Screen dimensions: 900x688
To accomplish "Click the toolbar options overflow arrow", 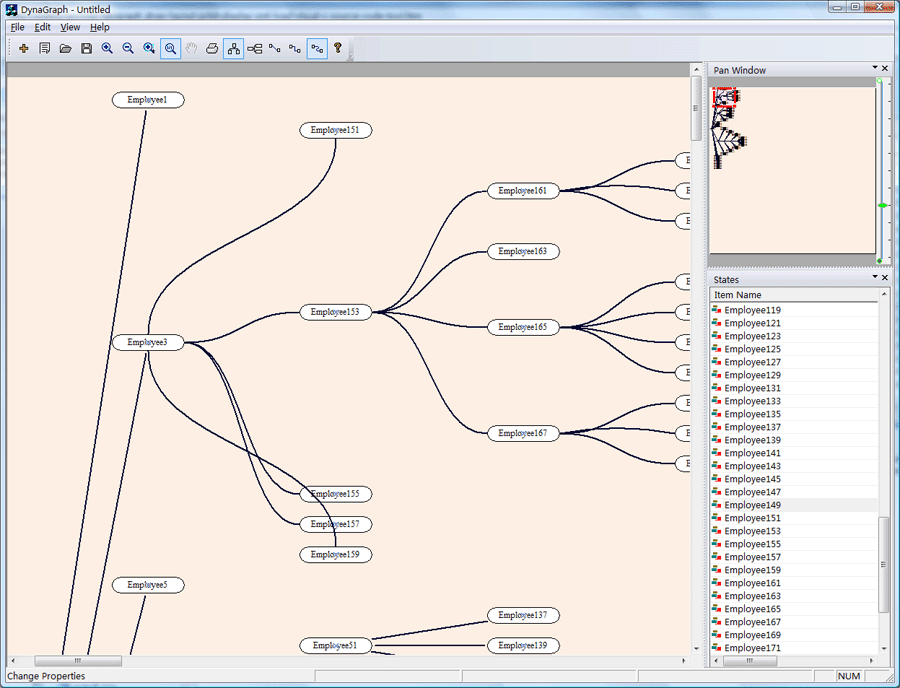I will point(350,56).
